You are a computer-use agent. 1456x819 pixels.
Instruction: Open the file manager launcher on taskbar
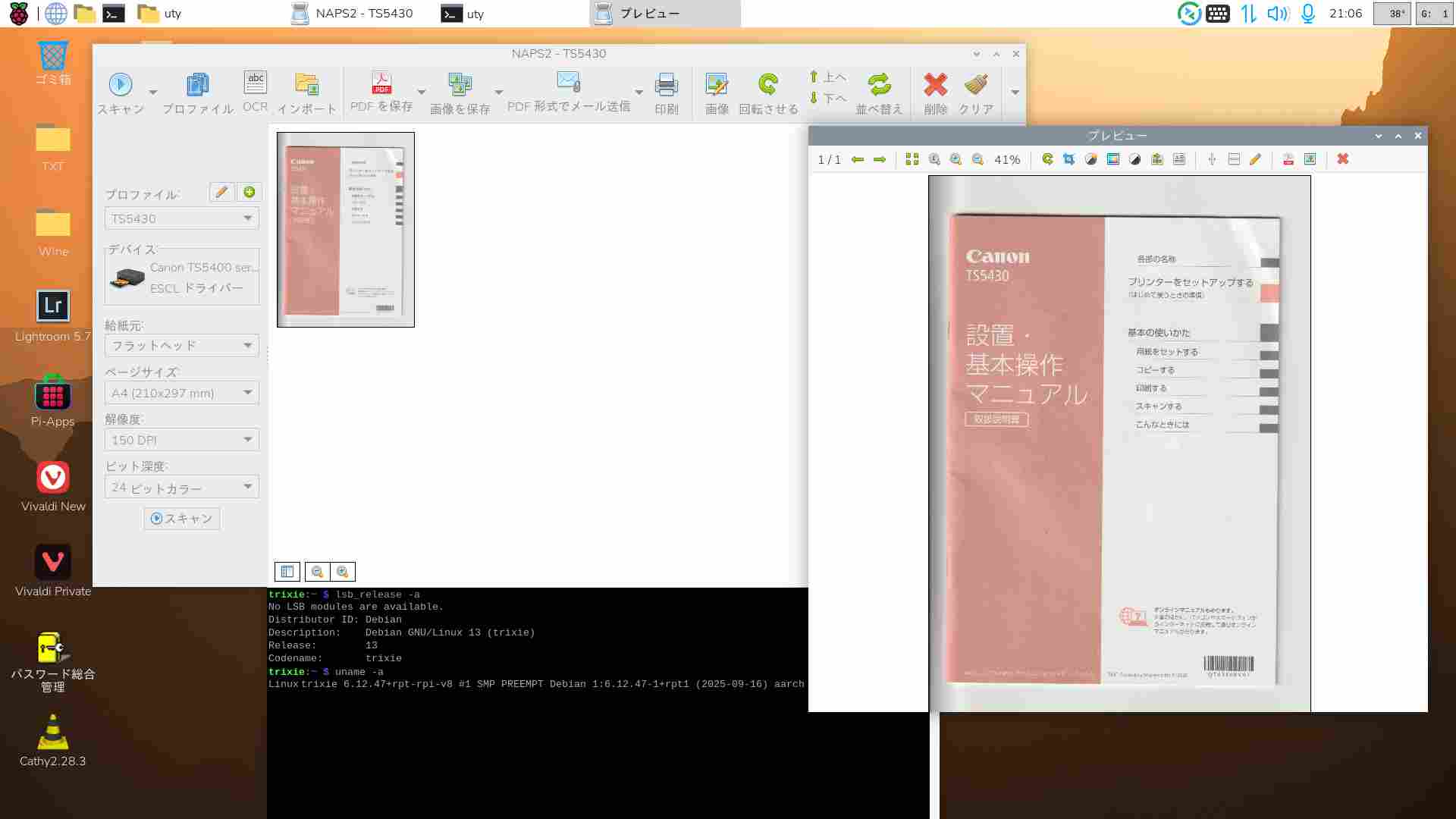pos(85,14)
